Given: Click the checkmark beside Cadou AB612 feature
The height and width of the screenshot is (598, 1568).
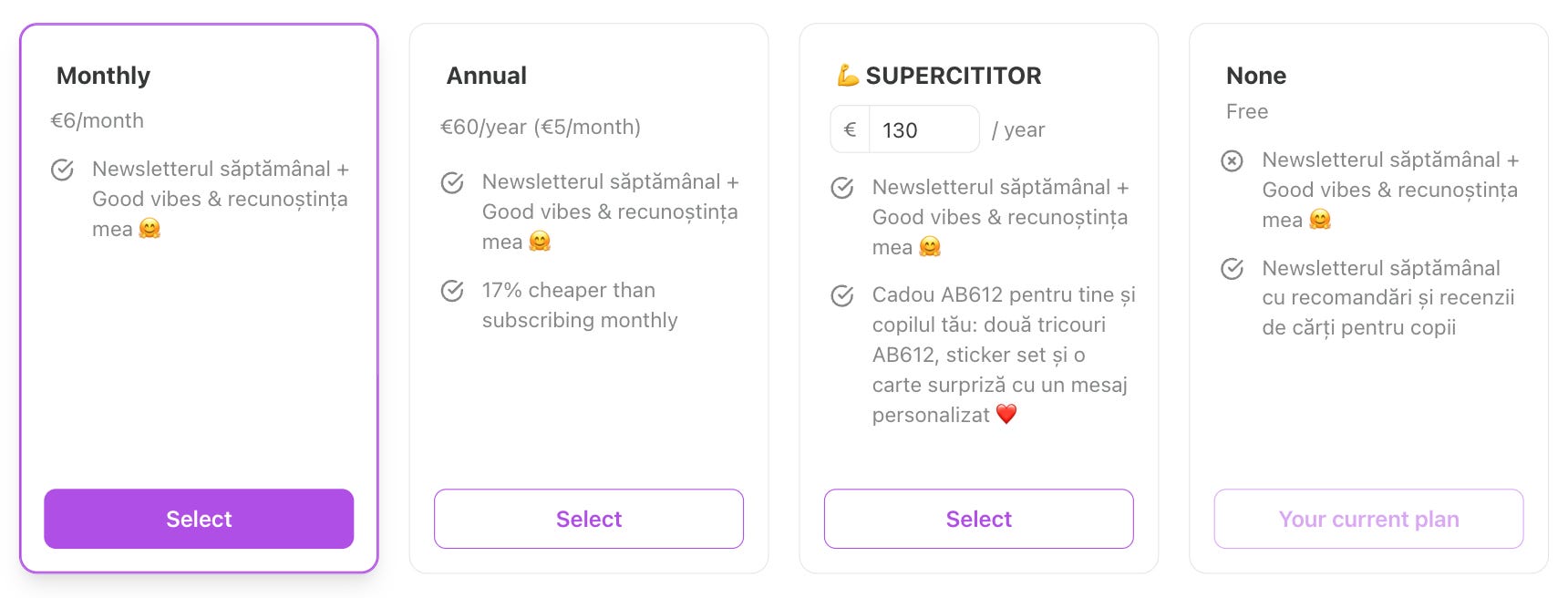Looking at the screenshot, I should click(842, 295).
